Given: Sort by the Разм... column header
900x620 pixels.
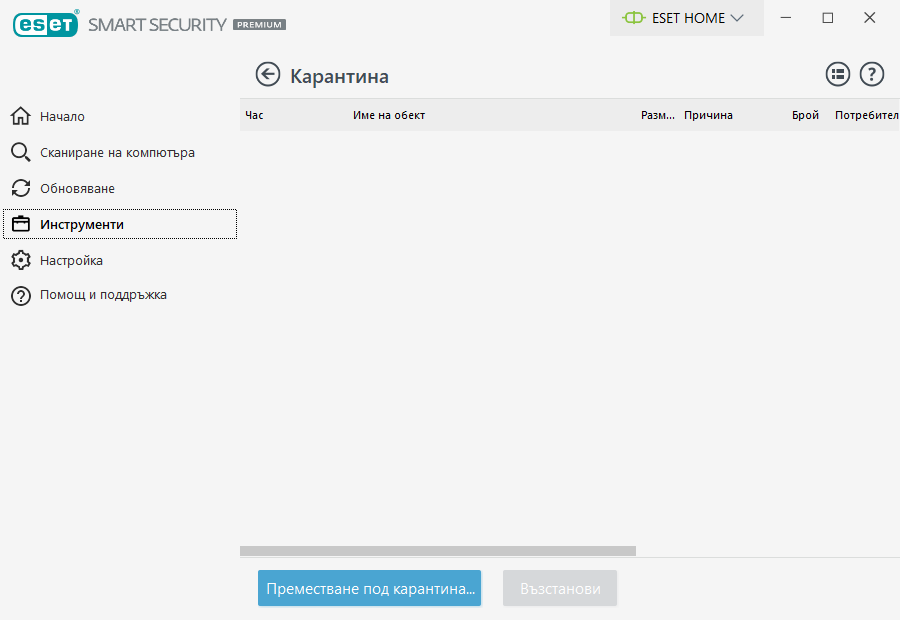Looking at the screenshot, I should (x=658, y=115).
